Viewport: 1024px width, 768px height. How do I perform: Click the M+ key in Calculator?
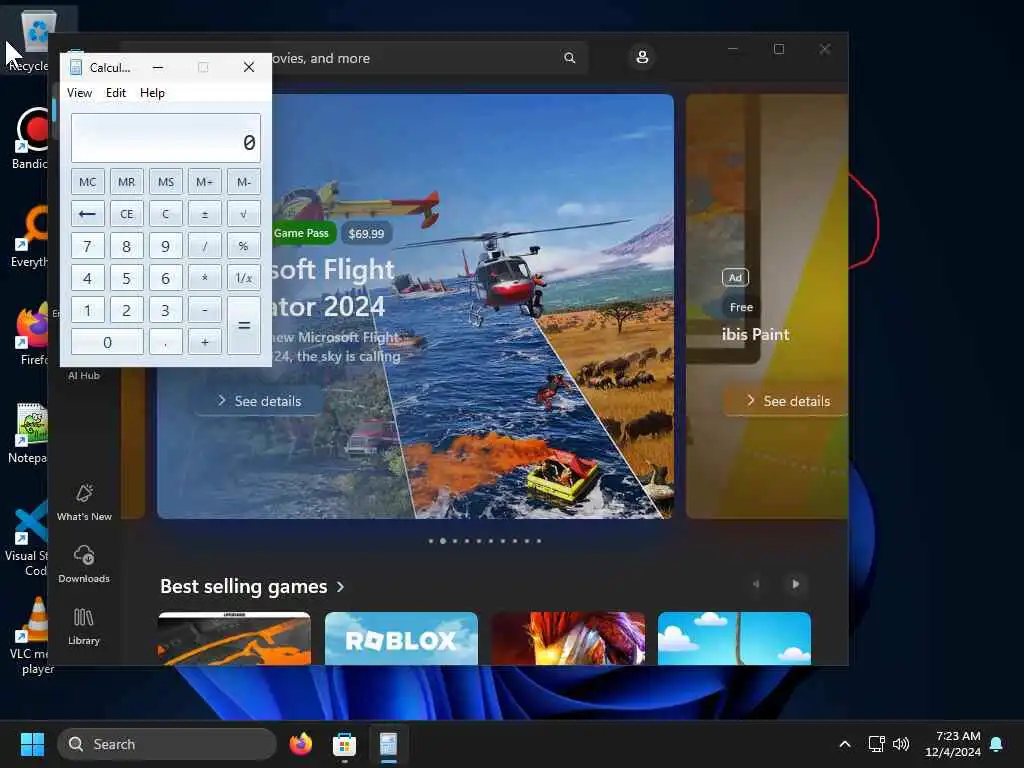click(x=204, y=182)
